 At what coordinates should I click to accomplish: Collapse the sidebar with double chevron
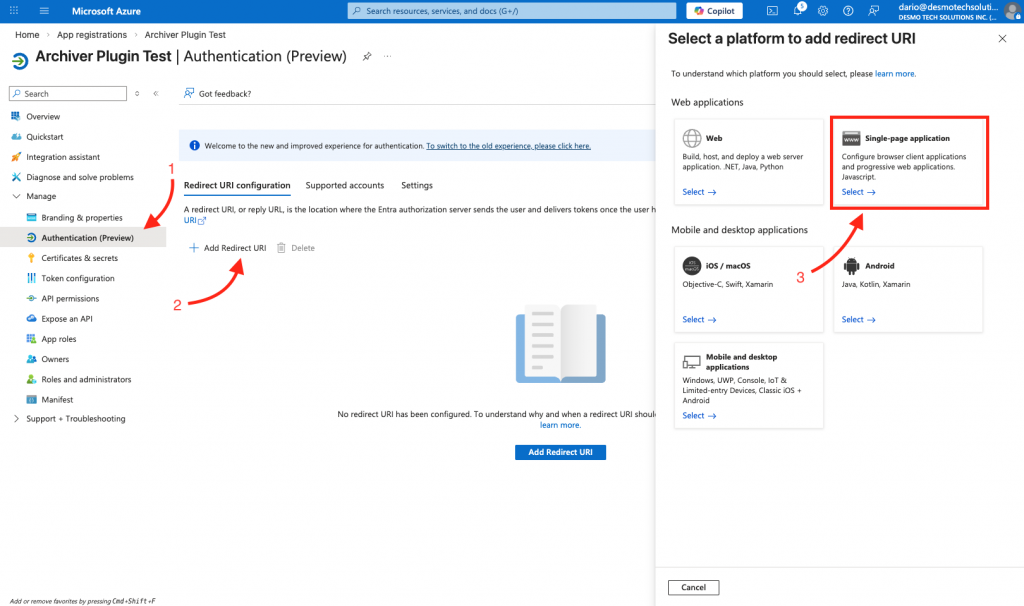point(156,93)
